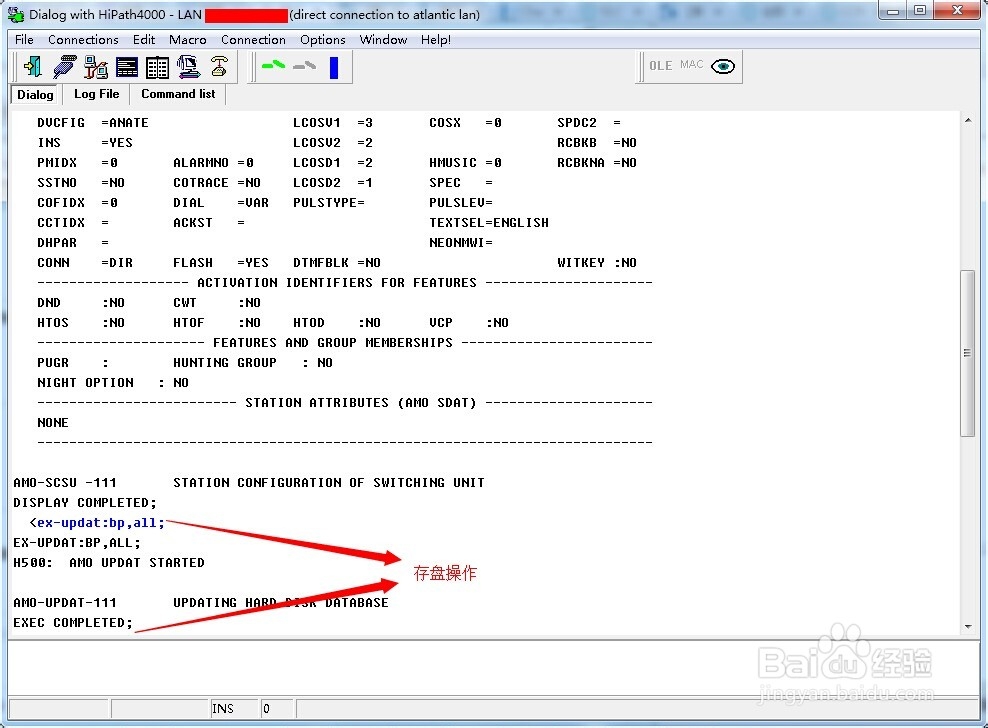988x728 pixels.
Task: Click the gray disconnect line icon
Action: [304, 65]
